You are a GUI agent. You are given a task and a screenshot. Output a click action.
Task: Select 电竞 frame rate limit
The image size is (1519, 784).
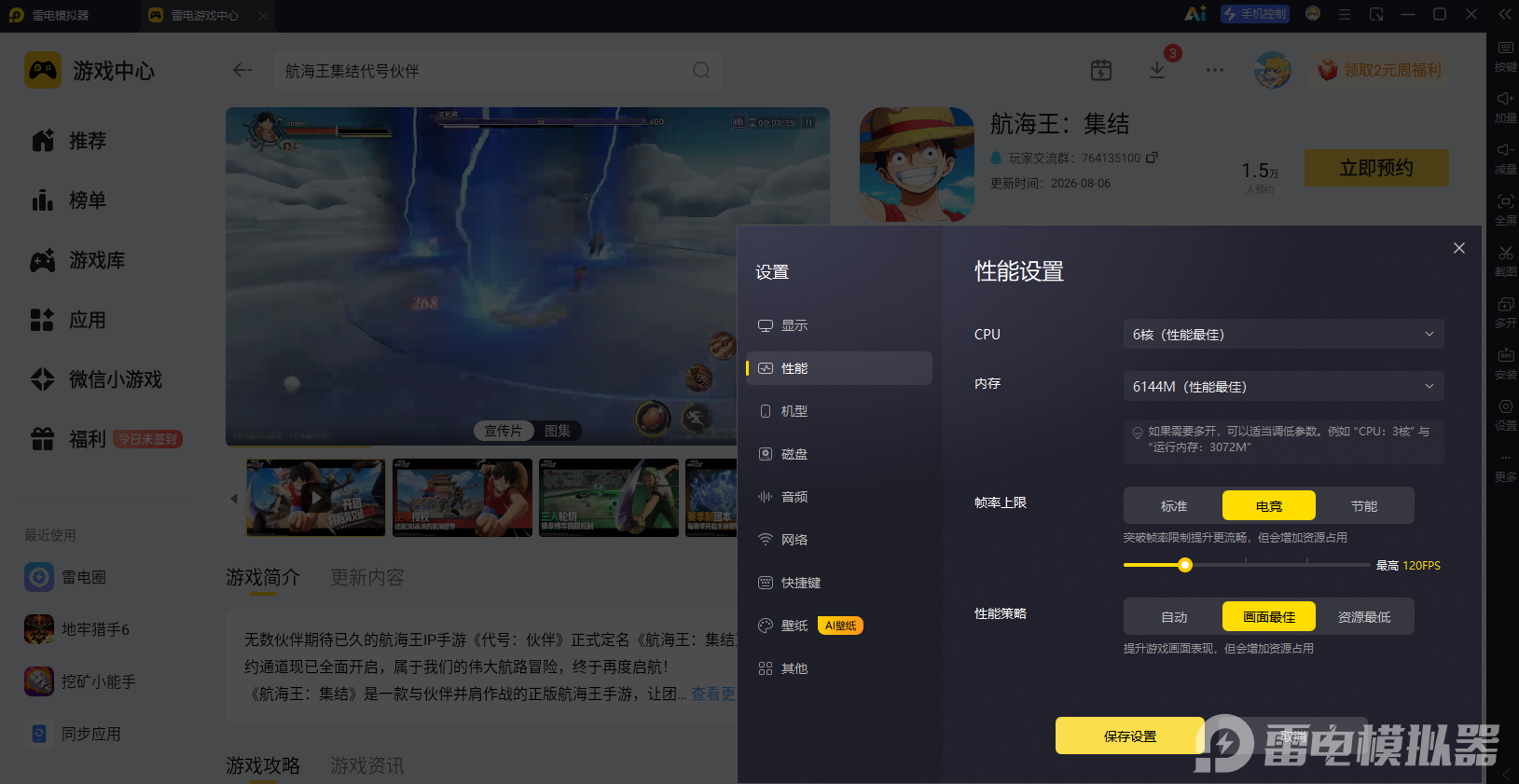point(1269,506)
